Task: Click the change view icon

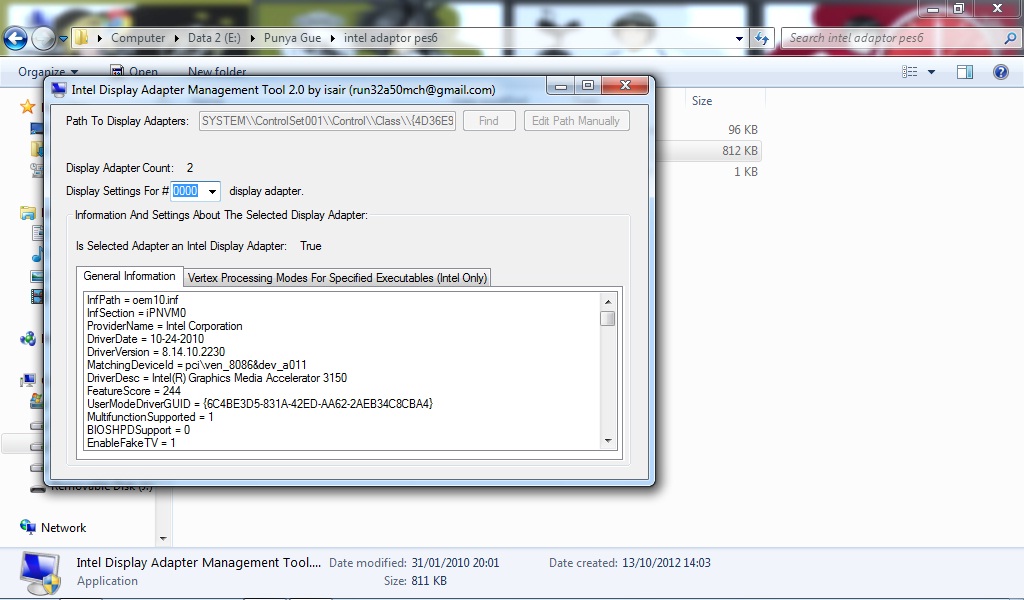Action: pos(909,72)
